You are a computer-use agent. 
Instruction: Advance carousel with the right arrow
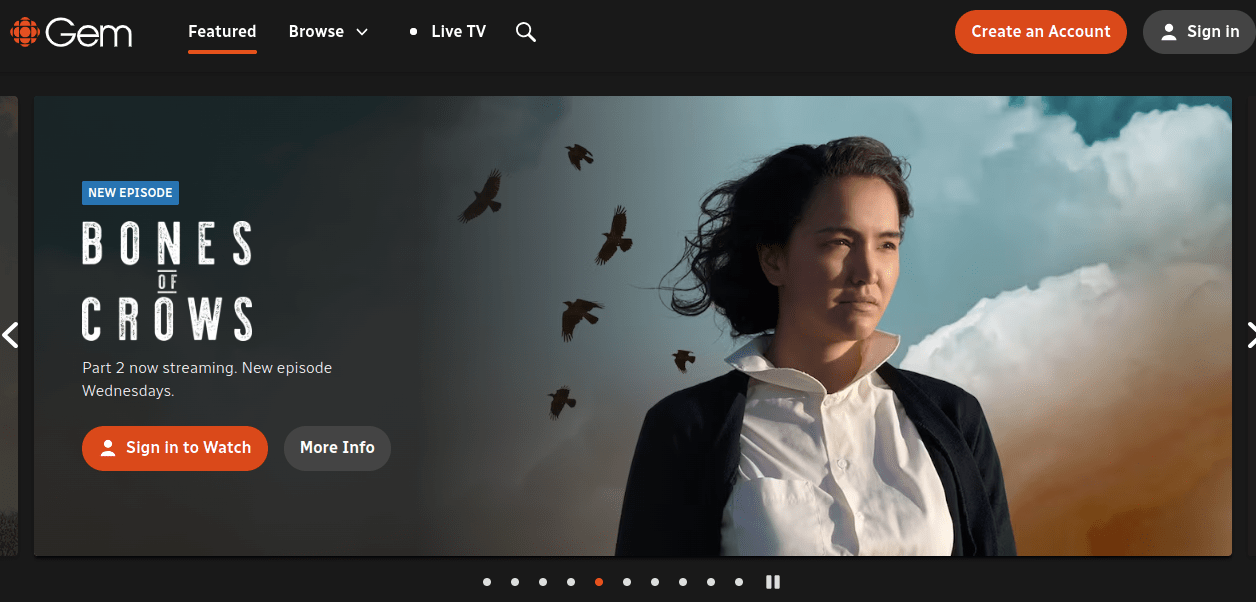(x=1247, y=335)
